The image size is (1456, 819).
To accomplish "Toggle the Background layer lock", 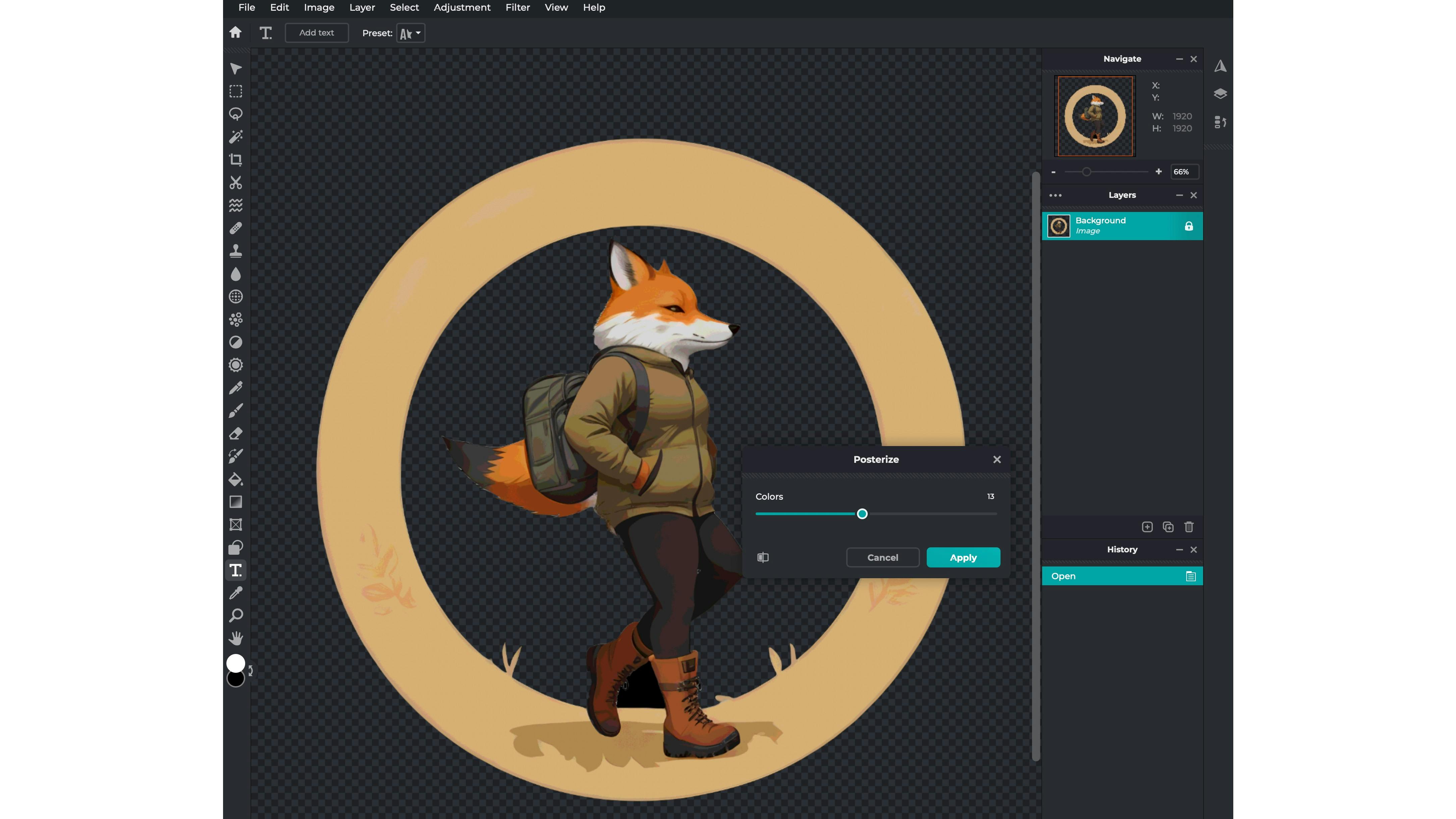I will (x=1189, y=226).
